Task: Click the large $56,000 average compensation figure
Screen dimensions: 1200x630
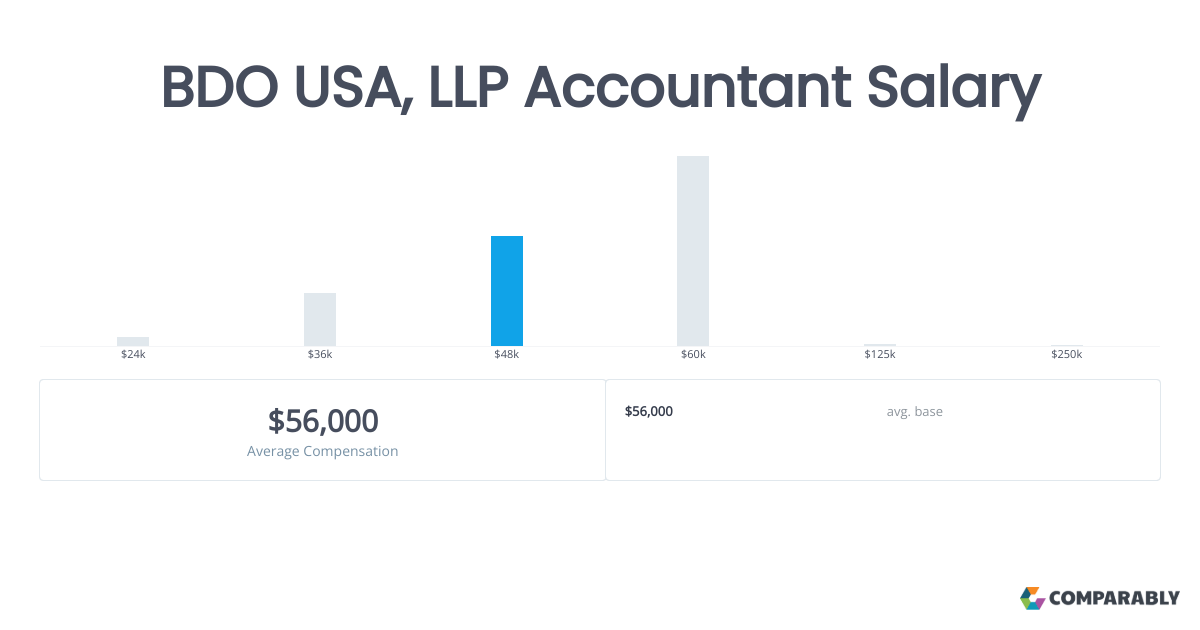Action: click(x=323, y=421)
